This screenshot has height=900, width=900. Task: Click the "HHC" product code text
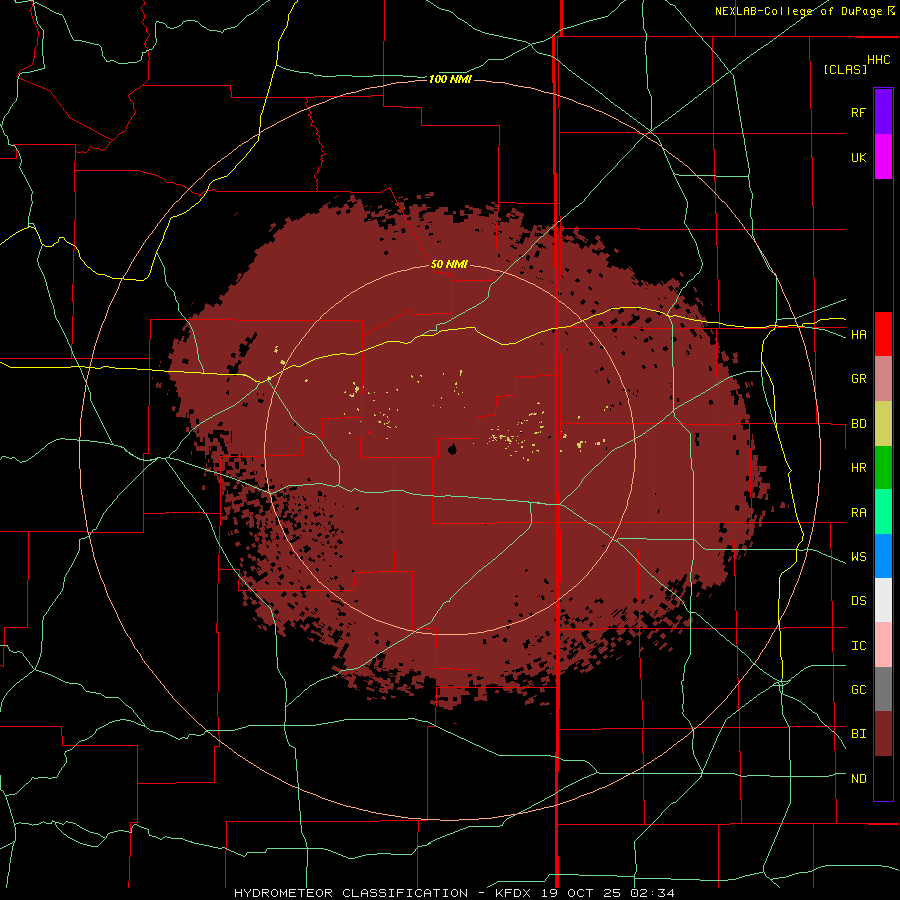878,60
